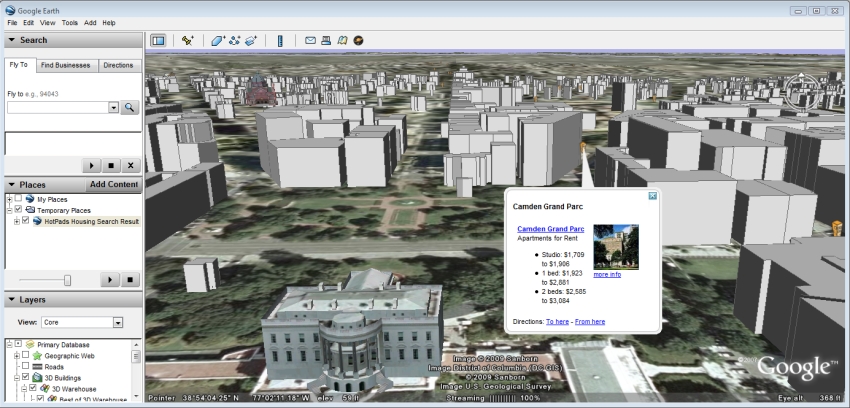
Task: Add an image overlay from the toolbar
Action: 250,40
